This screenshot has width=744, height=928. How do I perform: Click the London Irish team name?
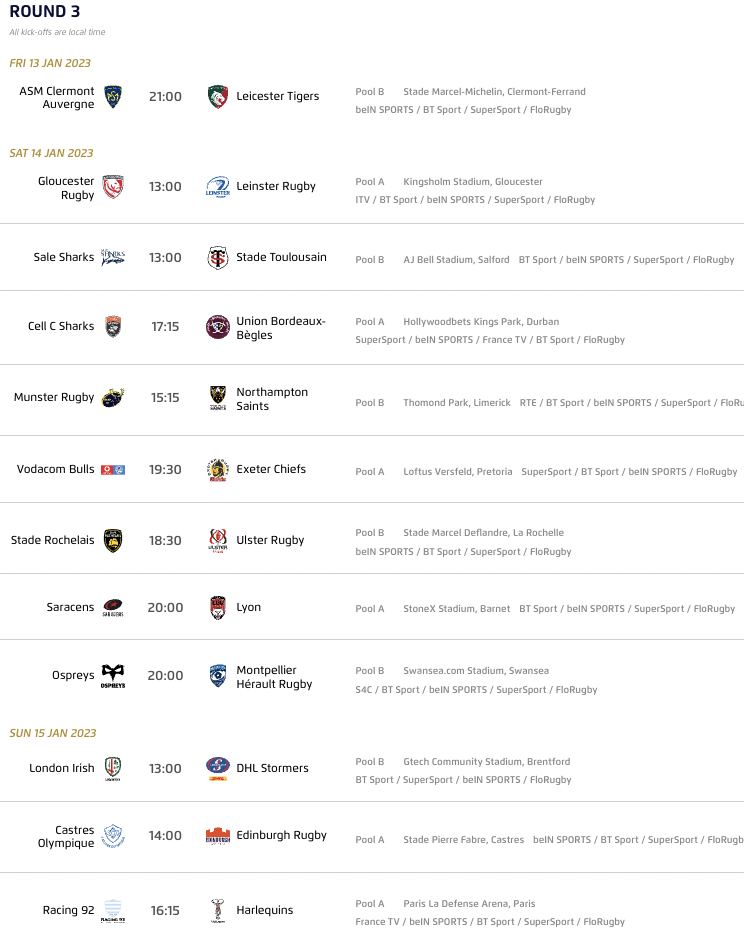(x=62, y=769)
